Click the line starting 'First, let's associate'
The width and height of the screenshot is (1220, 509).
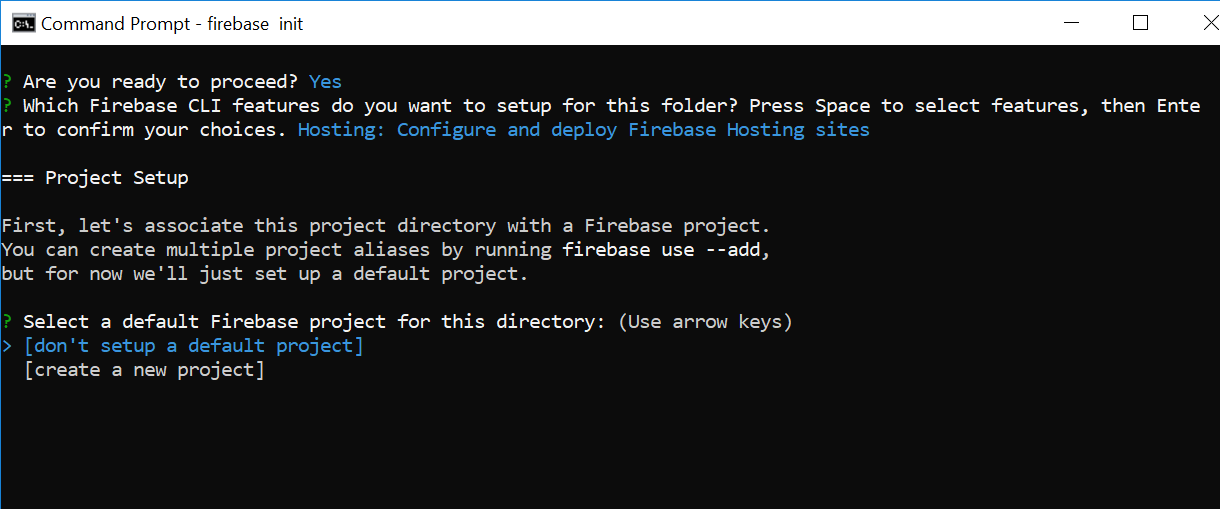coord(386,226)
